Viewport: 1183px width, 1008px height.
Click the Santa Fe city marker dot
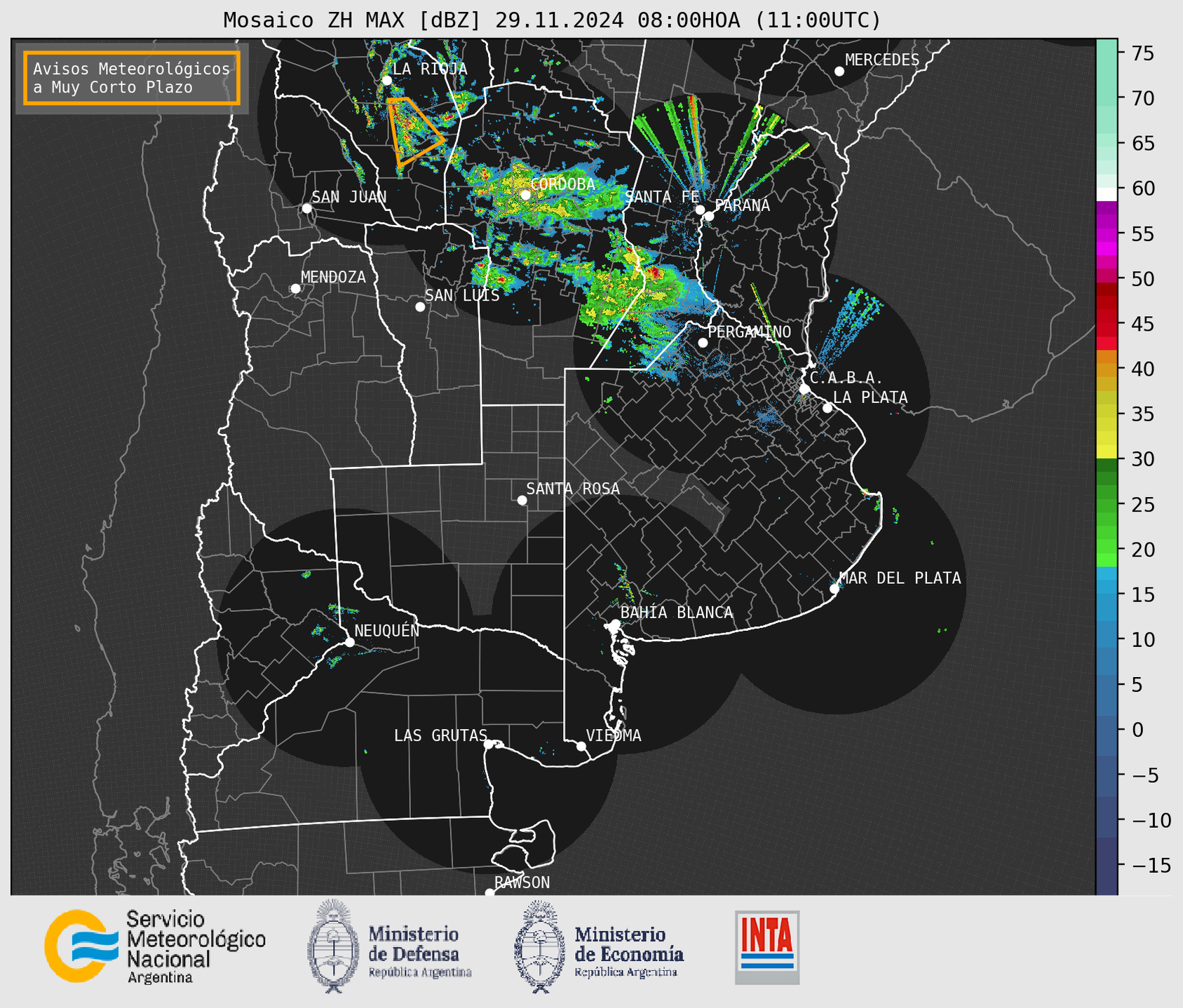(x=700, y=210)
